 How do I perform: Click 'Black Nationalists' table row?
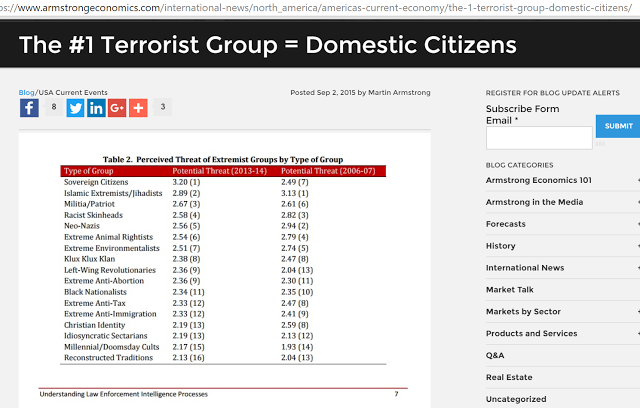pos(223,292)
